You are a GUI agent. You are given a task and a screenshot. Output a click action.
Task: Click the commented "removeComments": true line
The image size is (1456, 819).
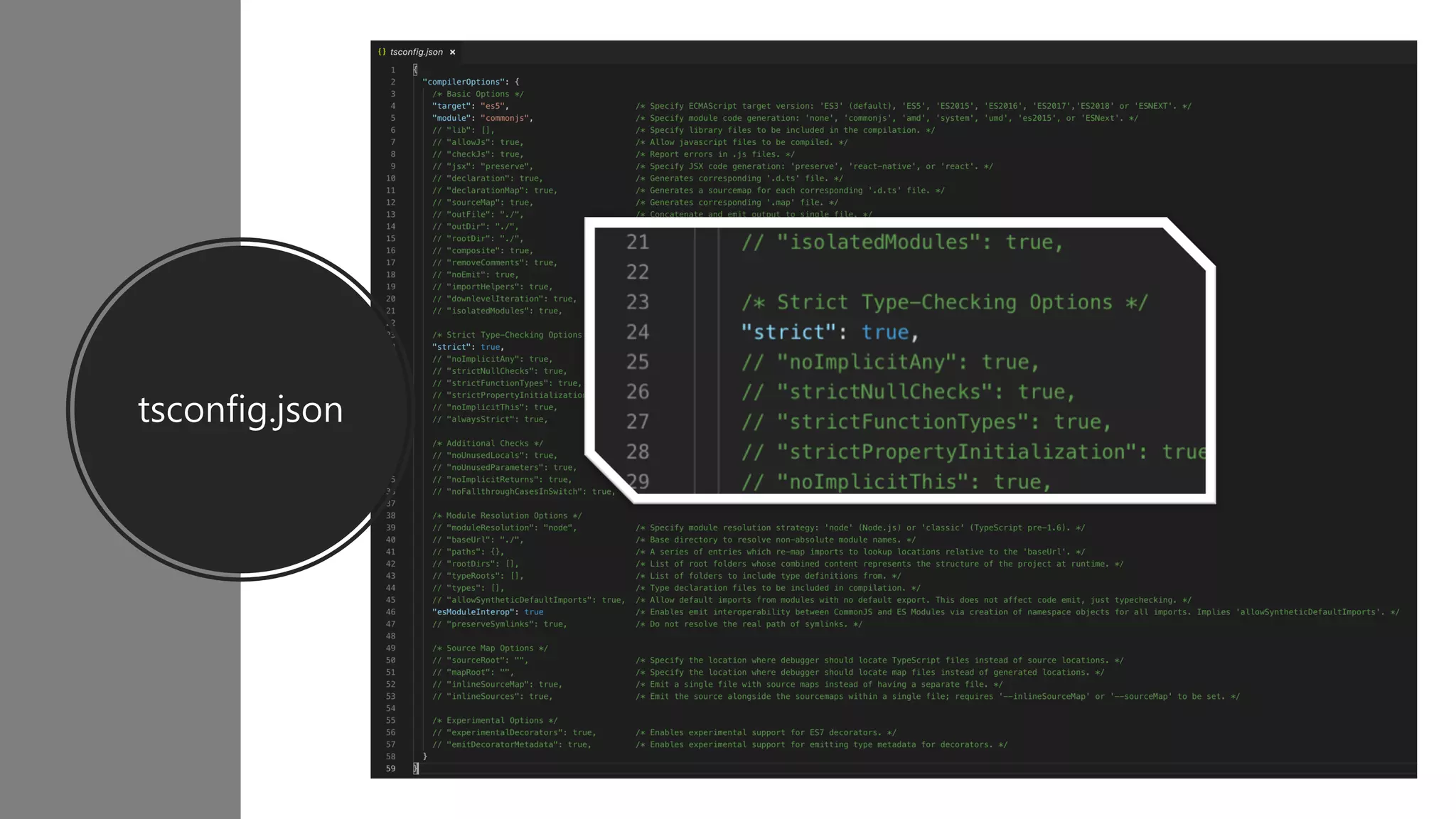[495, 263]
